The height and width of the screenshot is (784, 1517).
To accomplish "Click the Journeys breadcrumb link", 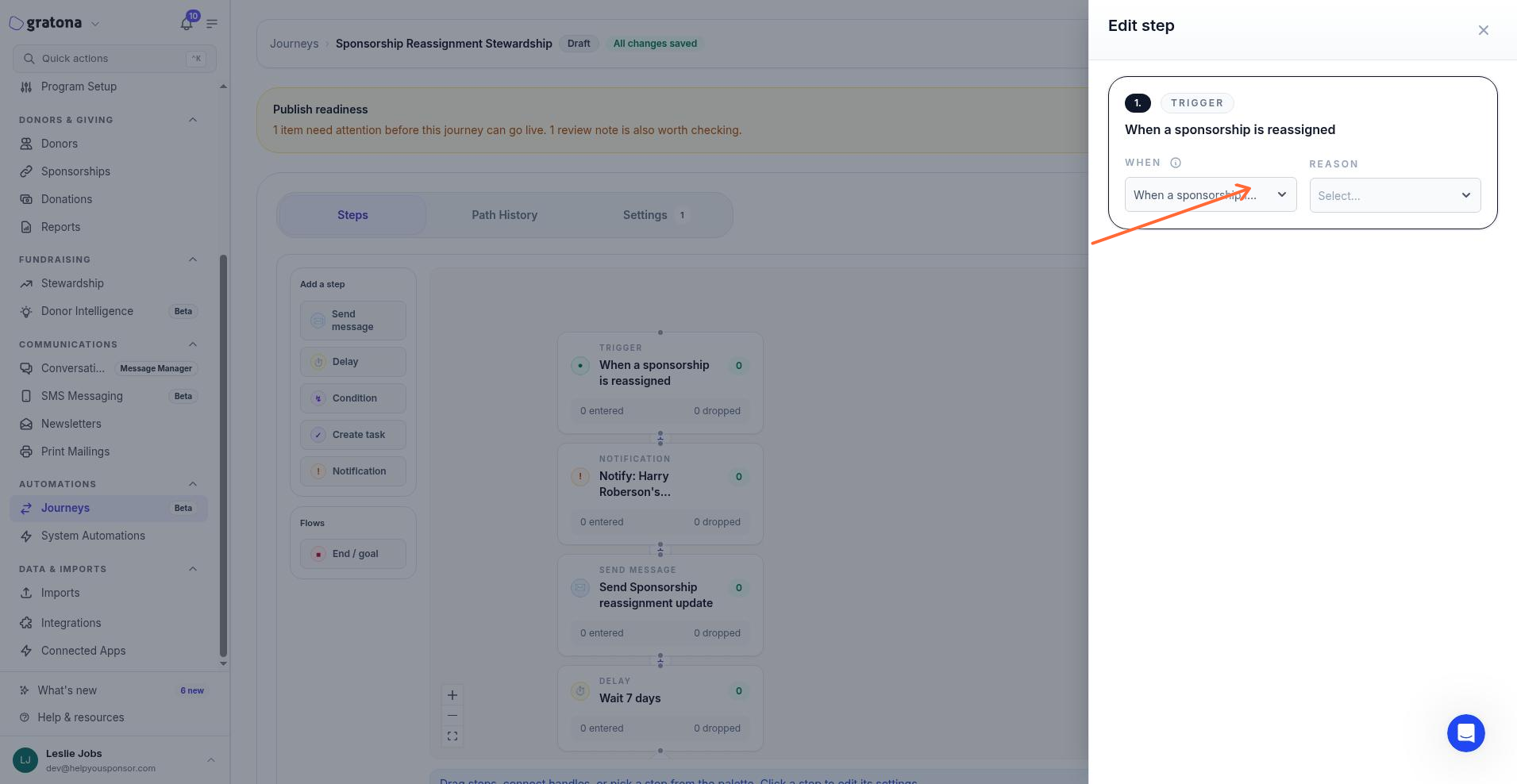I will click(x=294, y=44).
